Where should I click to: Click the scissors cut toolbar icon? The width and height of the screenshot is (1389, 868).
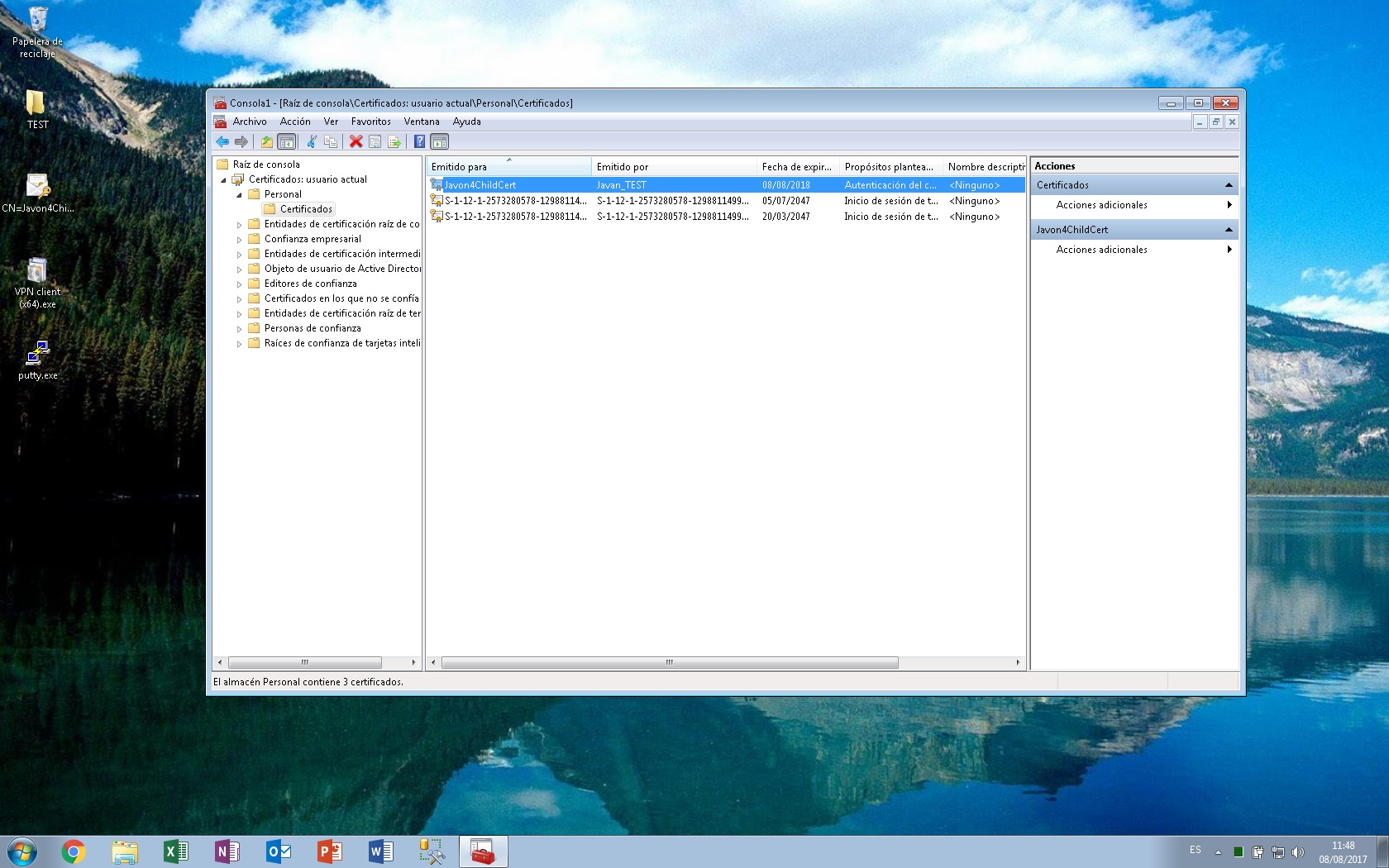(312, 141)
